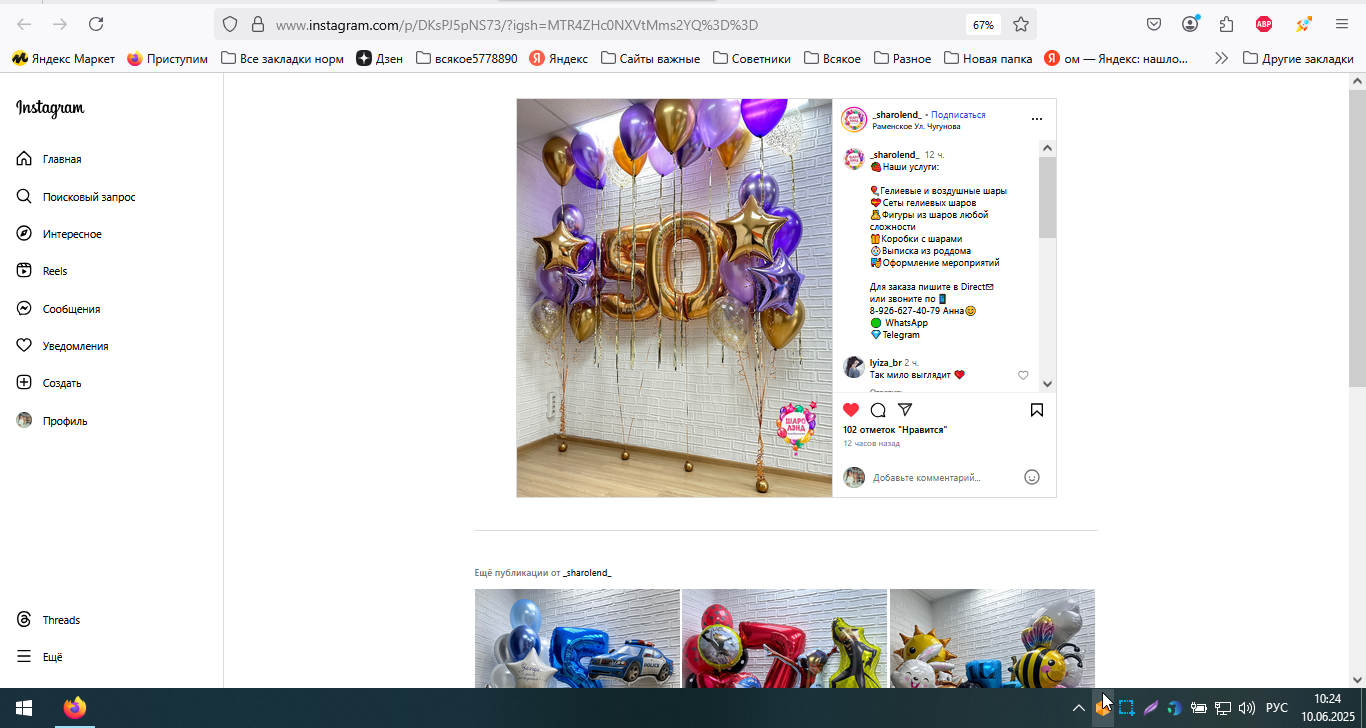Open Уведомления notifications

tap(62, 346)
